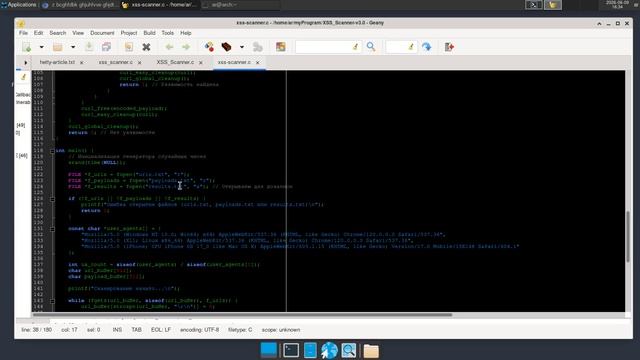Close the xss_scanner.c tab

click(x=140, y=62)
